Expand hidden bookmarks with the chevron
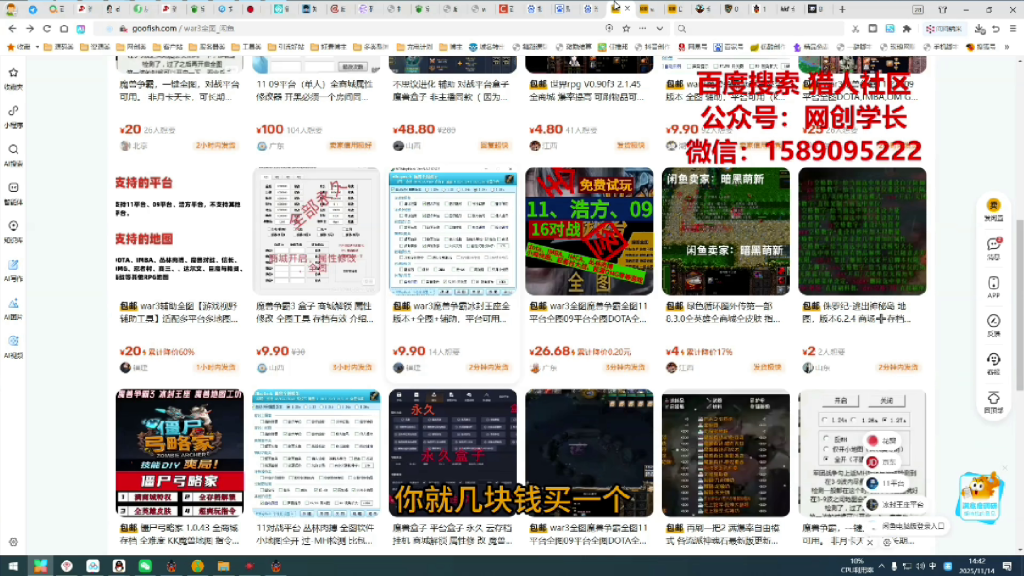The image size is (1024, 576). pos(1006,47)
